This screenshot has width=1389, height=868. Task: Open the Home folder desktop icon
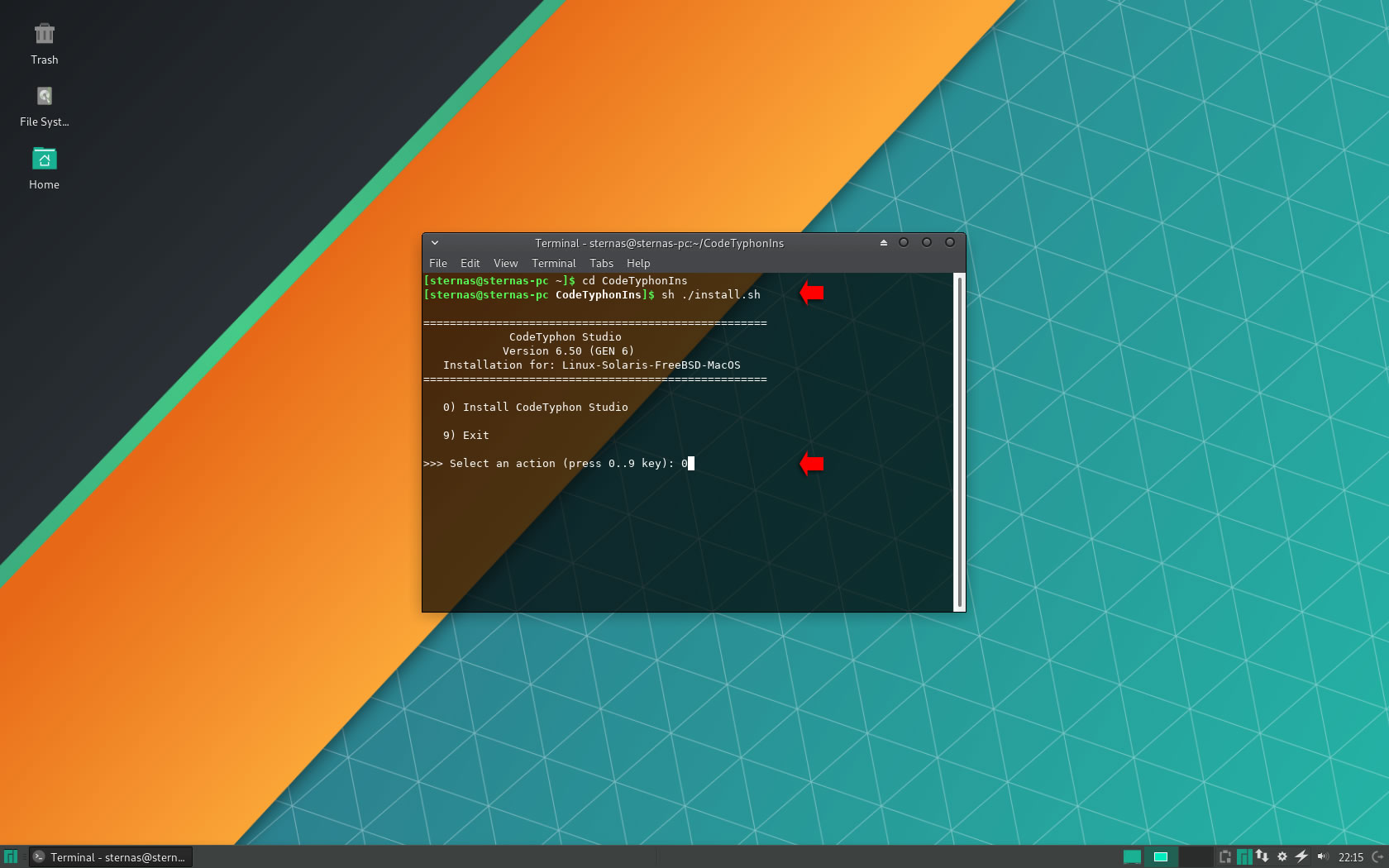point(45,159)
